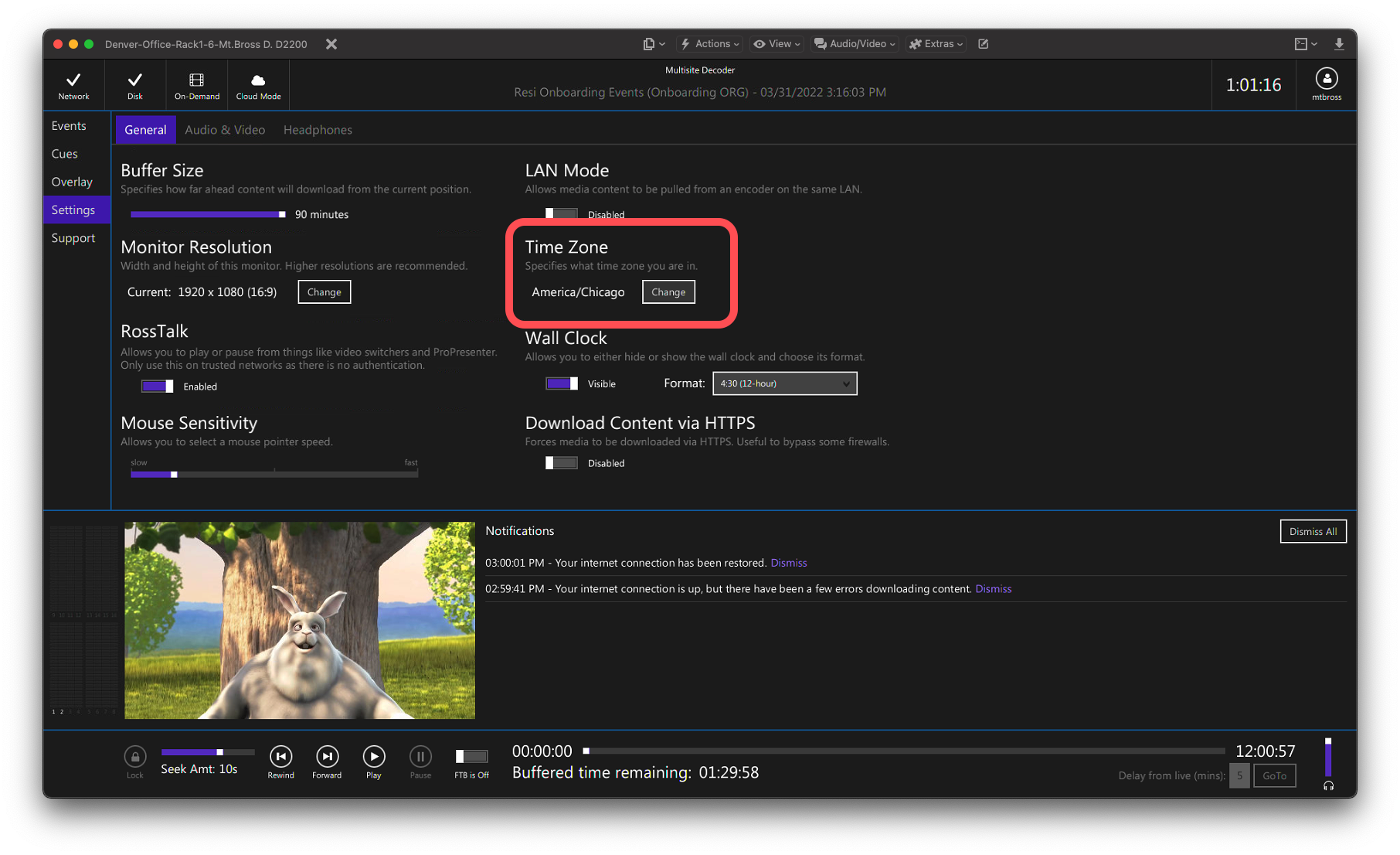Toggle Download Content via HTTPS switch
Screen dimensions: 1400x855
(561, 463)
